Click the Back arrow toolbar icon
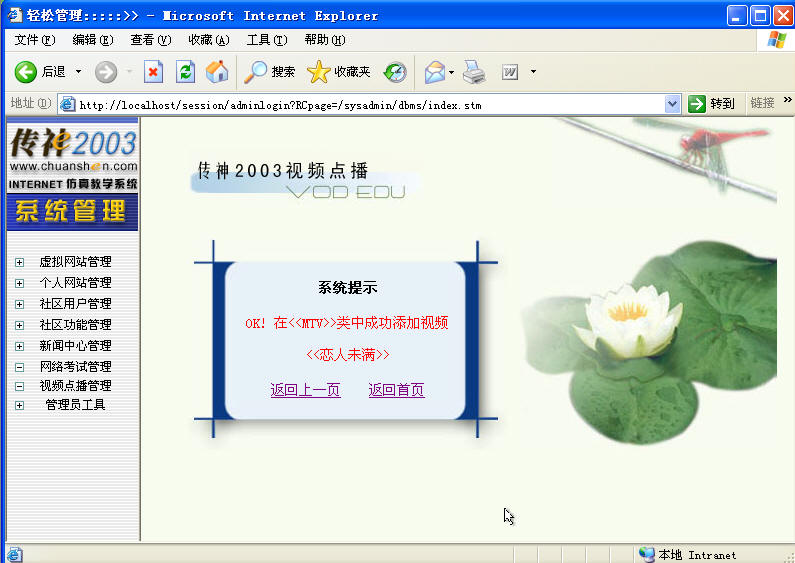 click(26, 72)
